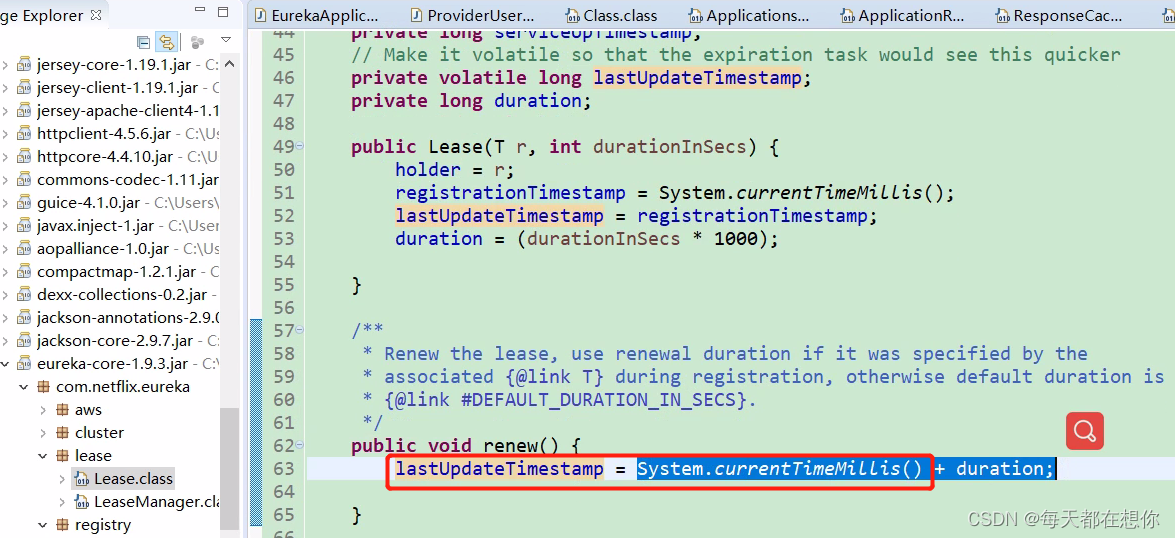Click the LeaseManager class file icon
Image resolution: width=1175 pixels, height=538 pixels.
pos(82,502)
